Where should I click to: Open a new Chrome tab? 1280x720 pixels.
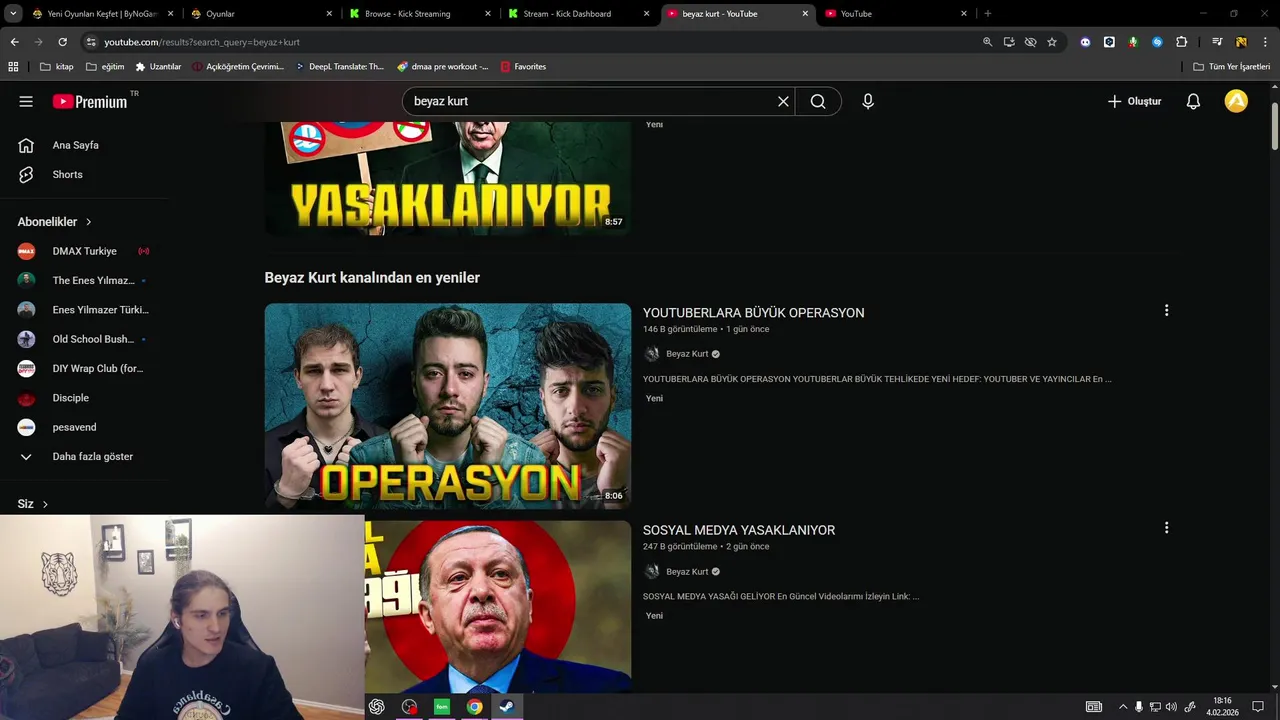tap(988, 14)
